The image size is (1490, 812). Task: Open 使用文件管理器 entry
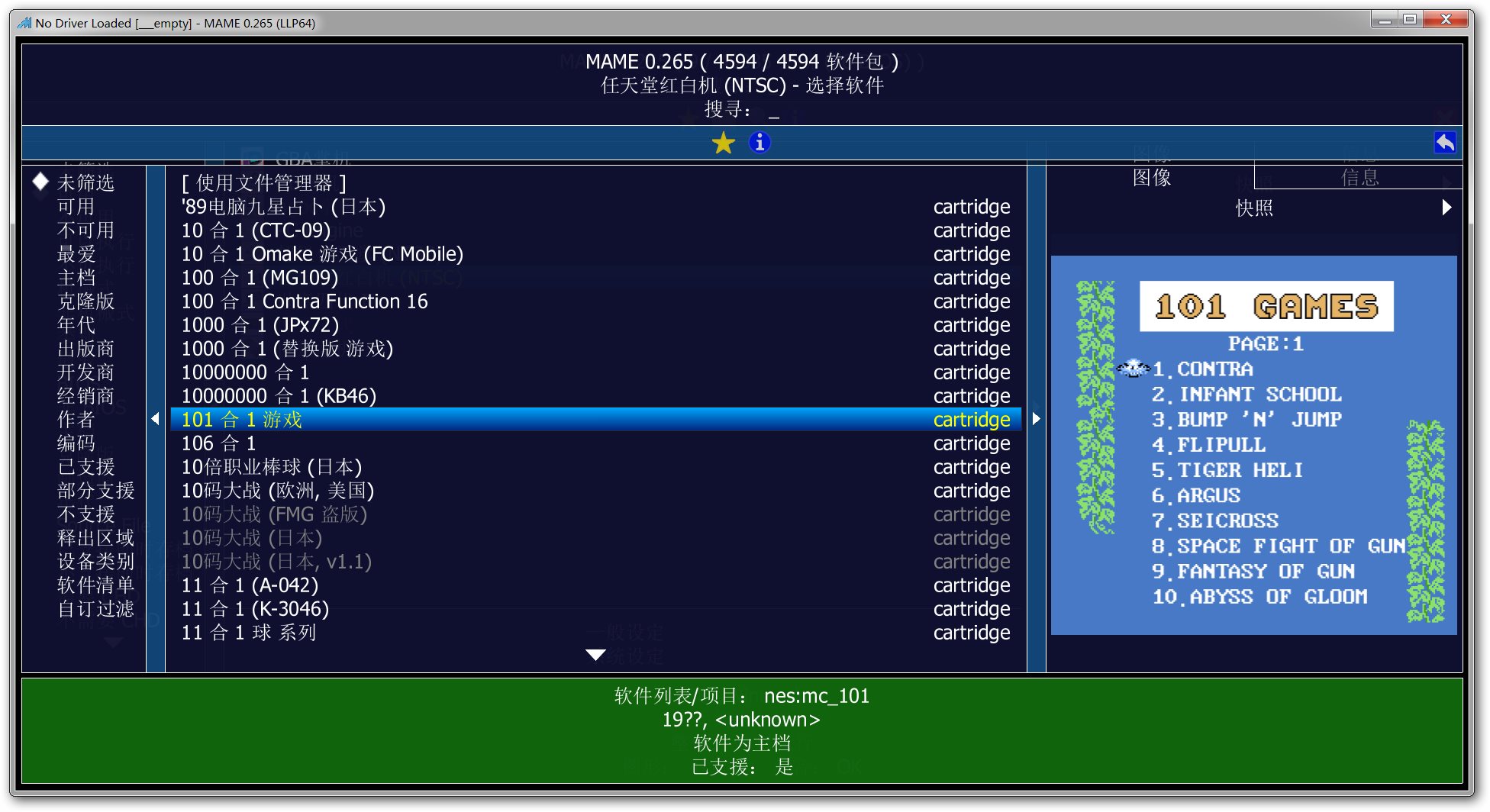point(595,183)
